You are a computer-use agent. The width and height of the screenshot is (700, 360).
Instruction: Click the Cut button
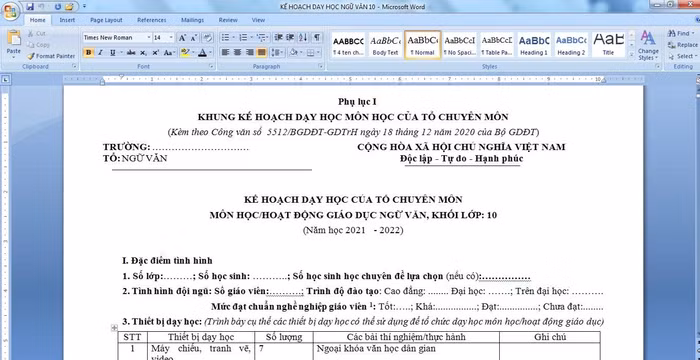click(37, 33)
